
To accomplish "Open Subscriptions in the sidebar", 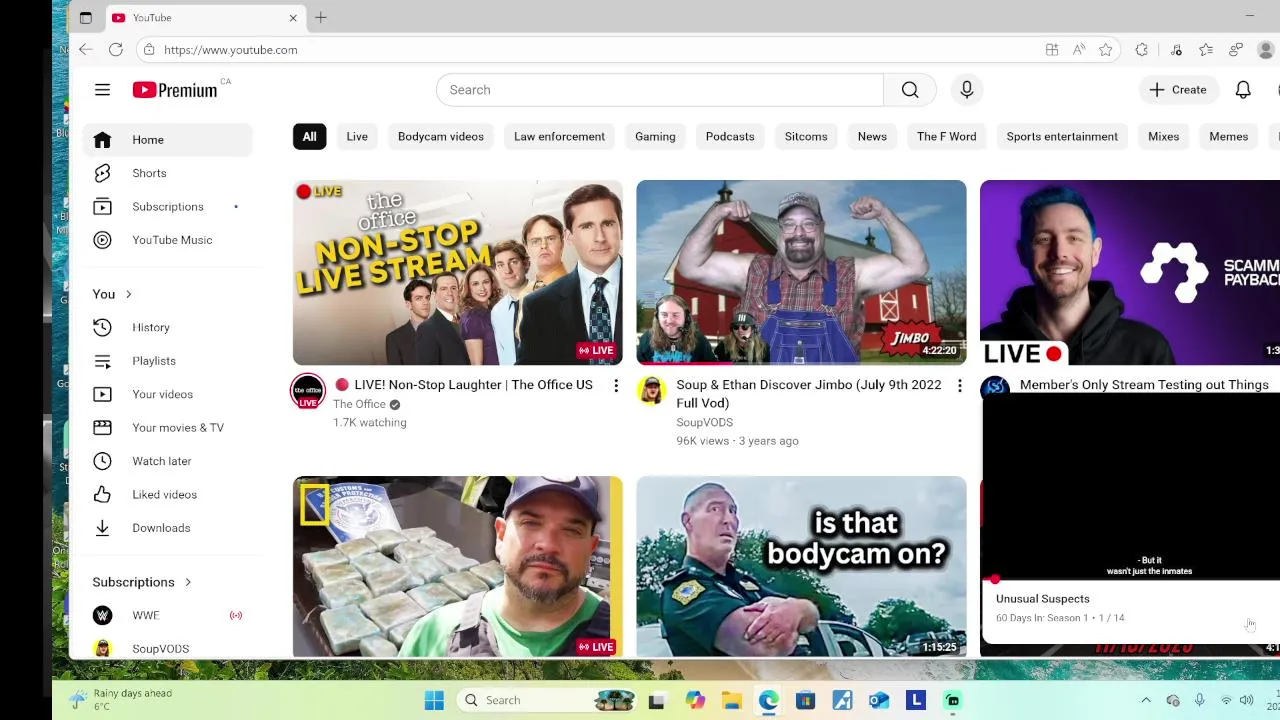I will click(x=167, y=207).
